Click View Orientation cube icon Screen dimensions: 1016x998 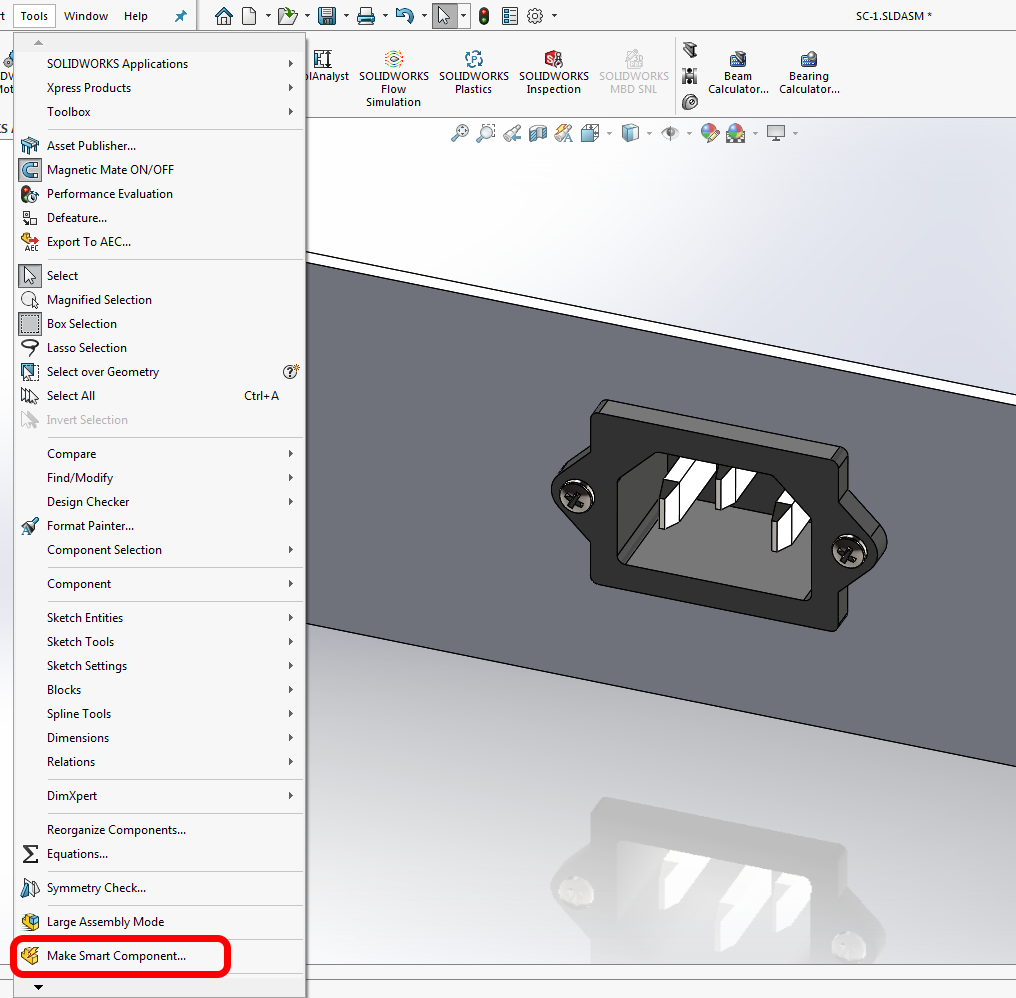[590, 133]
